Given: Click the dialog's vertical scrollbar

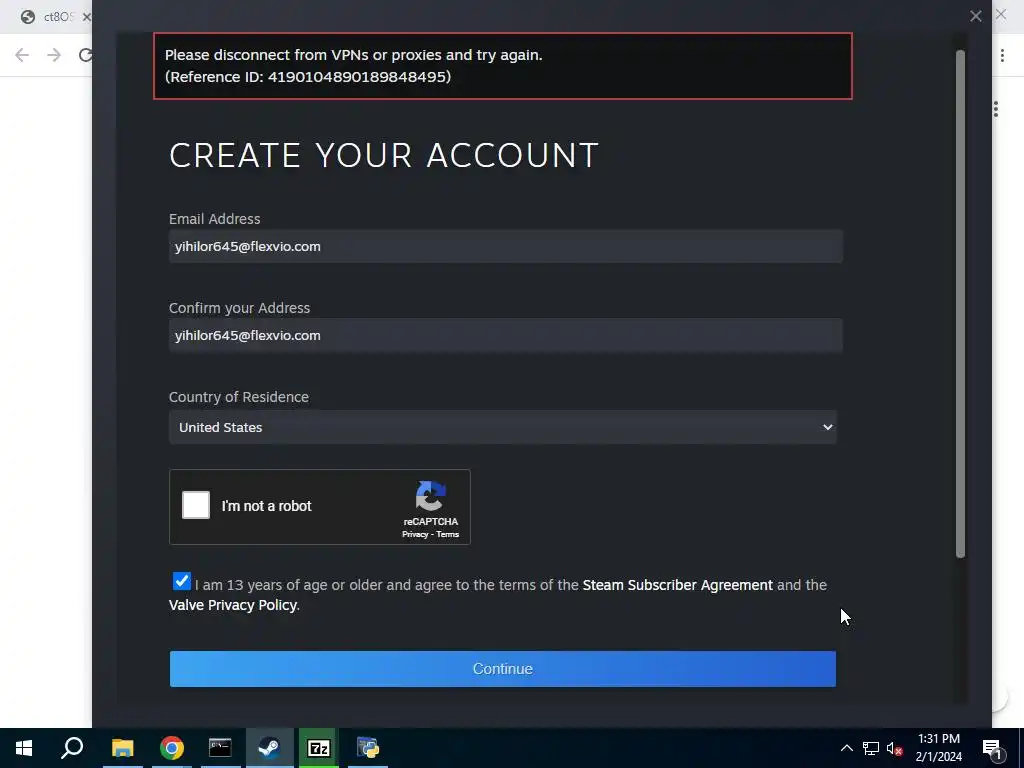Looking at the screenshot, I should (960, 304).
